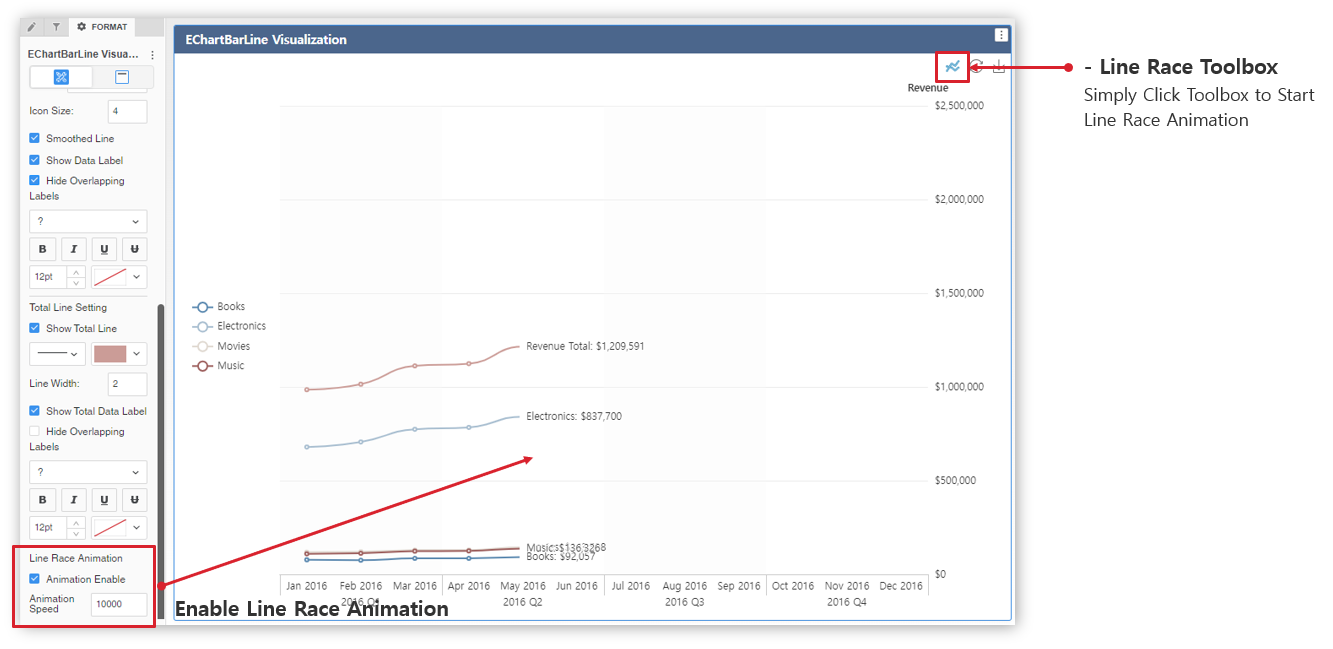The image size is (1333, 649).
Task: Click the refresh icon on the chart
Action: pos(976,66)
